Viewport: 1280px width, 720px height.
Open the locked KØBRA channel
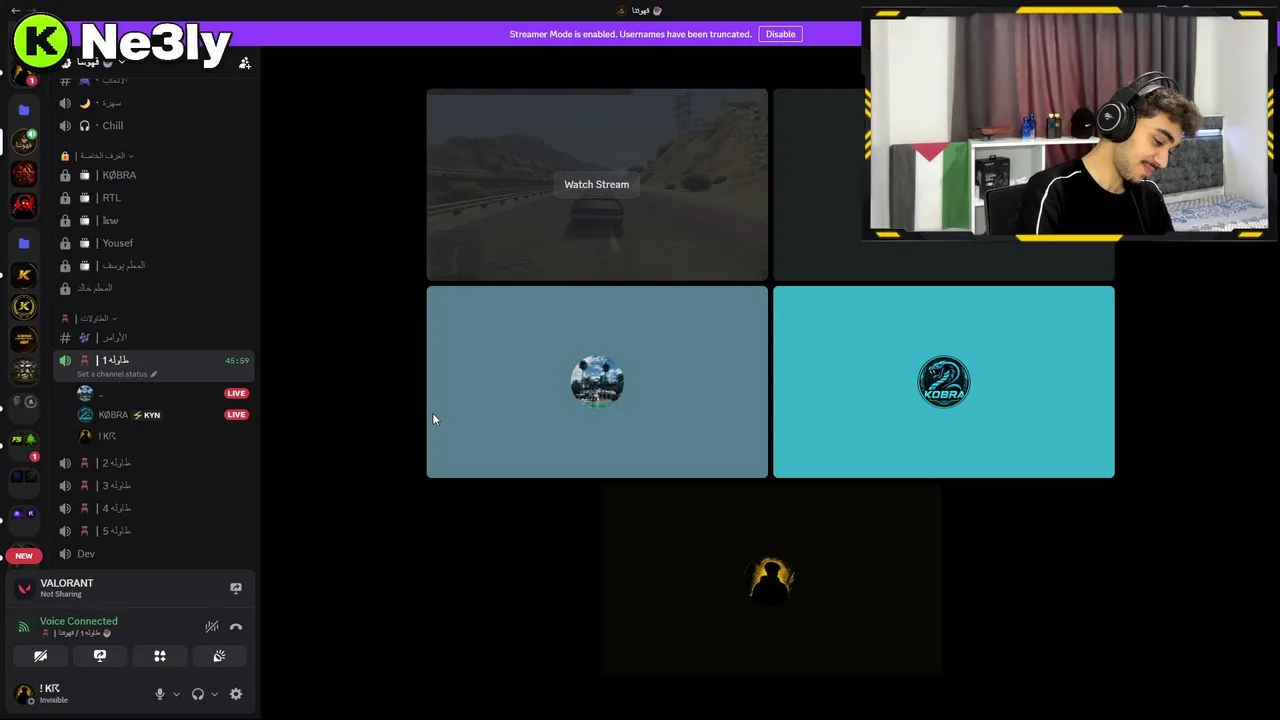click(154, 175)
